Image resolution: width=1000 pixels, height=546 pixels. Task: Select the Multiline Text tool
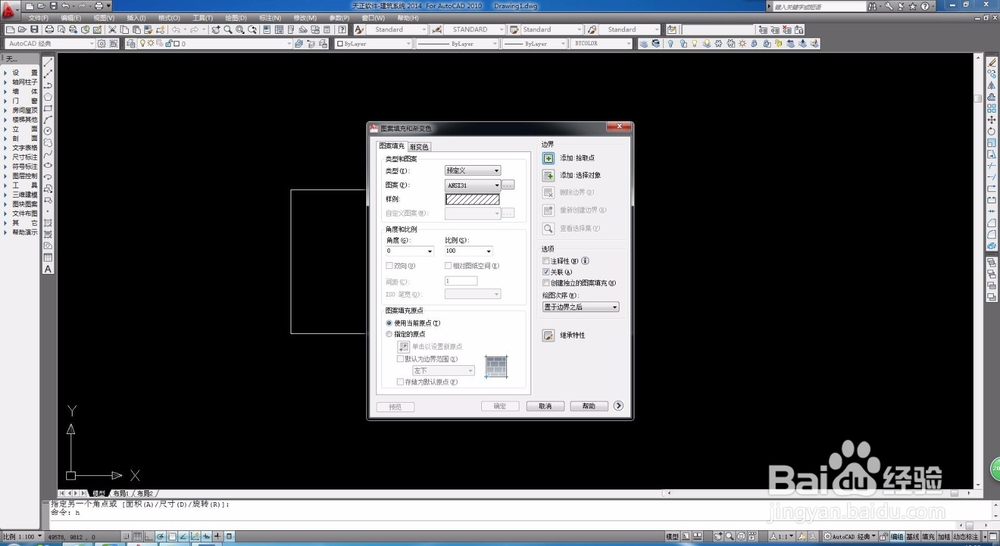48,269
